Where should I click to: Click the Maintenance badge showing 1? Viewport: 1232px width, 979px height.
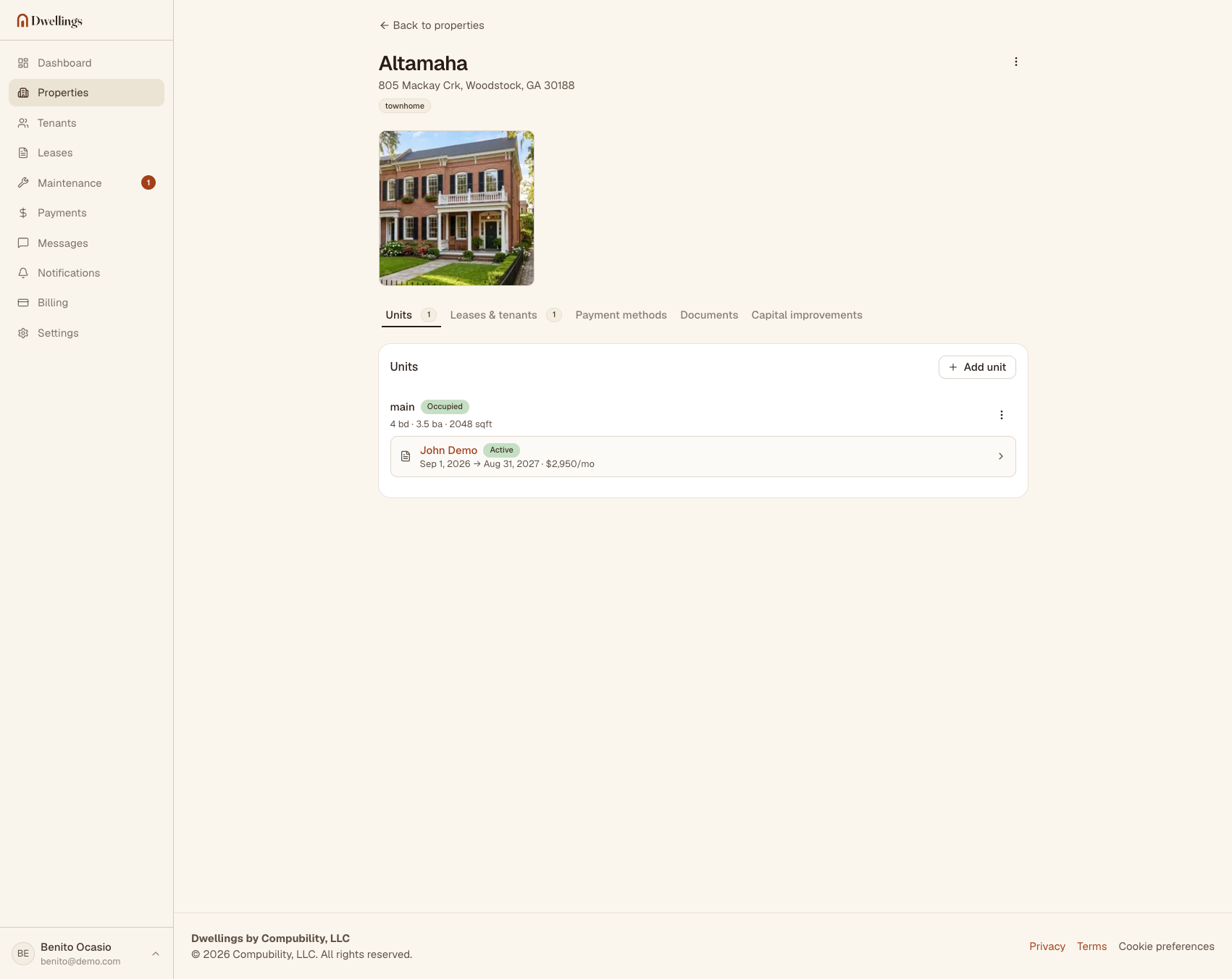click(148, 182)
